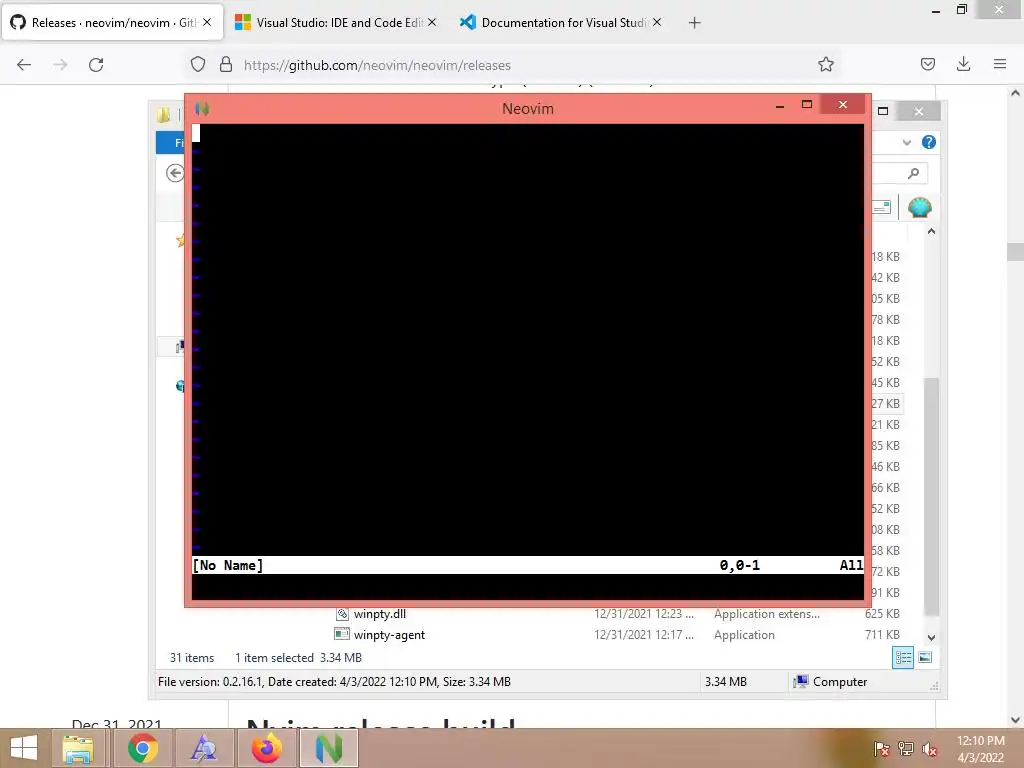Close the Releases neovim tab
Image resolution: width=1024 pixels, height=768 pixels.
point(207,22)
